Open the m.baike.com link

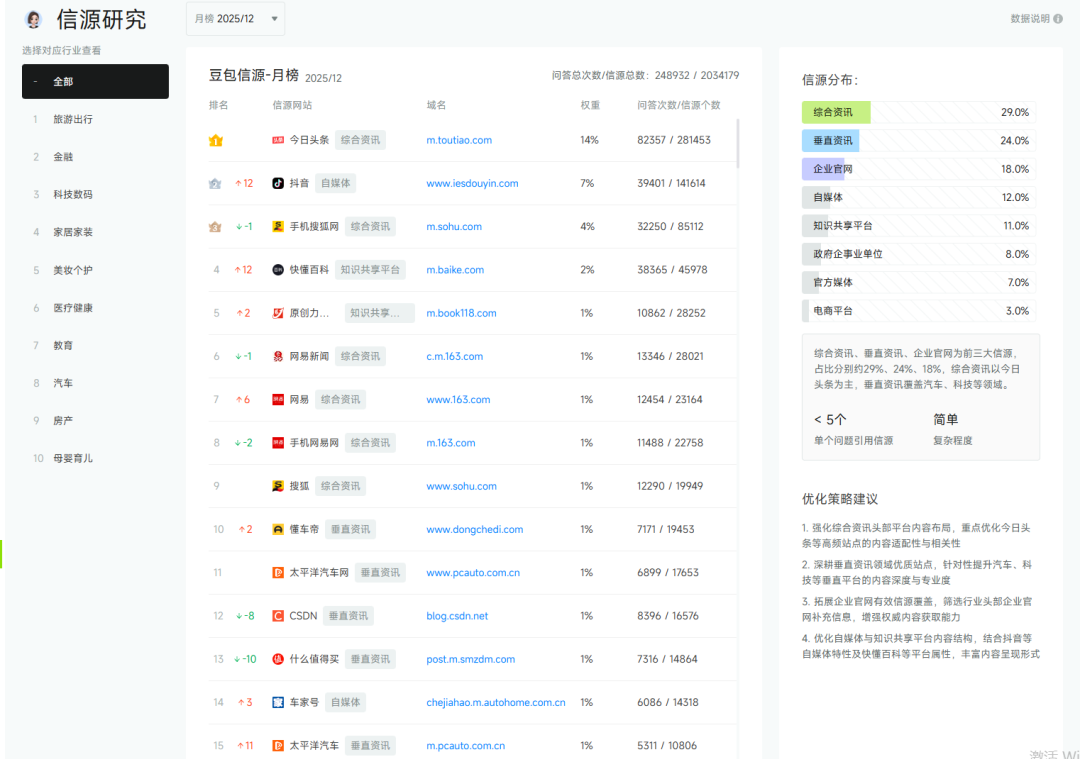pos(455,270)
